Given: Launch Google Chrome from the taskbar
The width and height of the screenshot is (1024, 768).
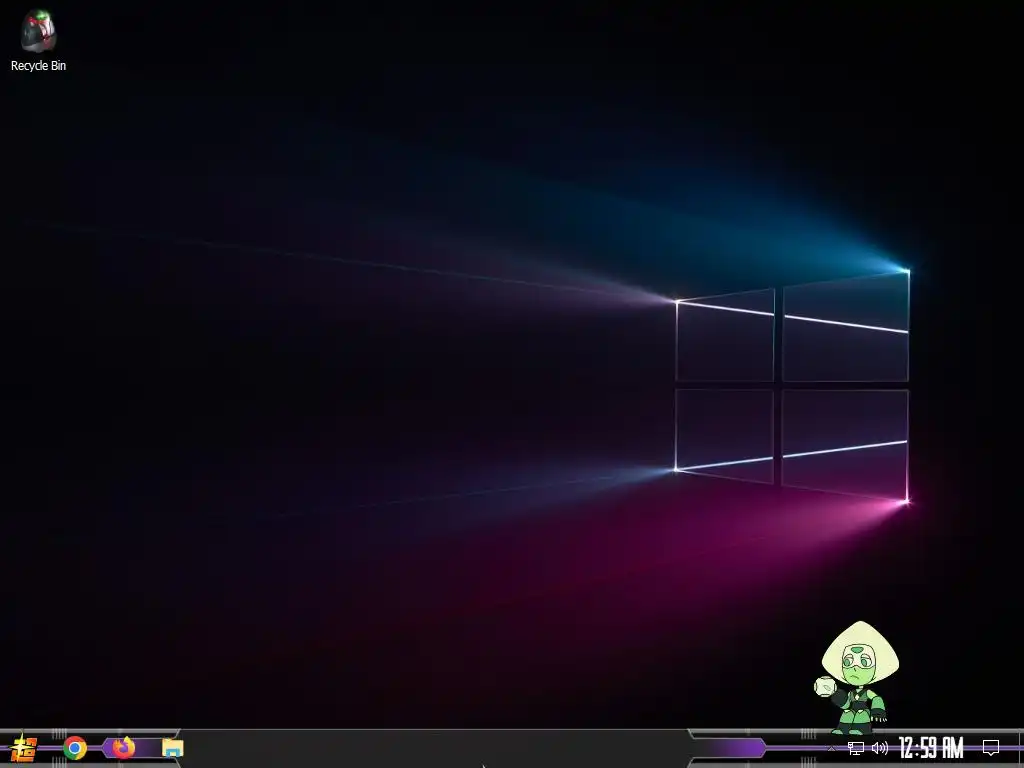Looking at the screenshot, I should click(75, 748).
